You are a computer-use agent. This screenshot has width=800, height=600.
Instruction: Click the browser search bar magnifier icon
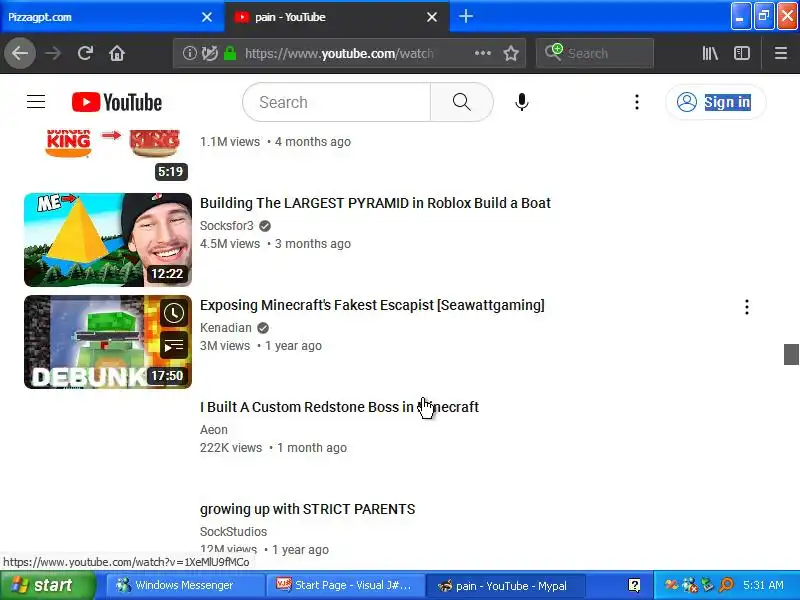(x=553, y=52)
